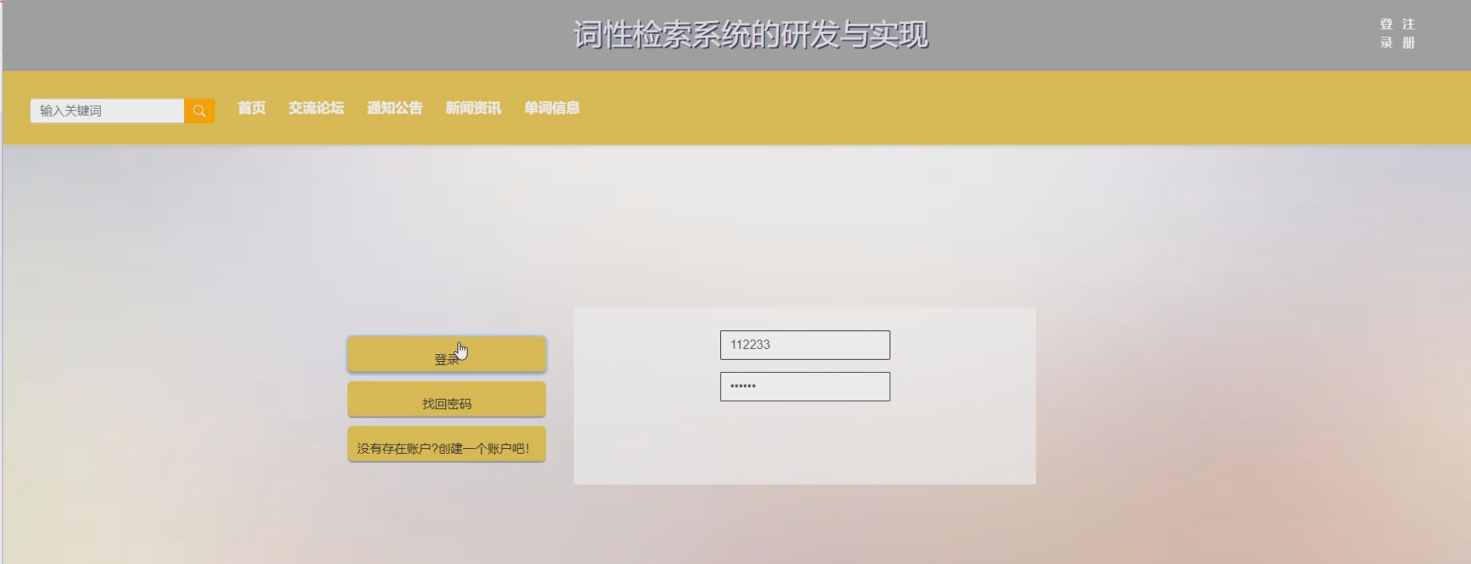Go to the 首页 home page
1471x564 pixels.
(251, 108)
